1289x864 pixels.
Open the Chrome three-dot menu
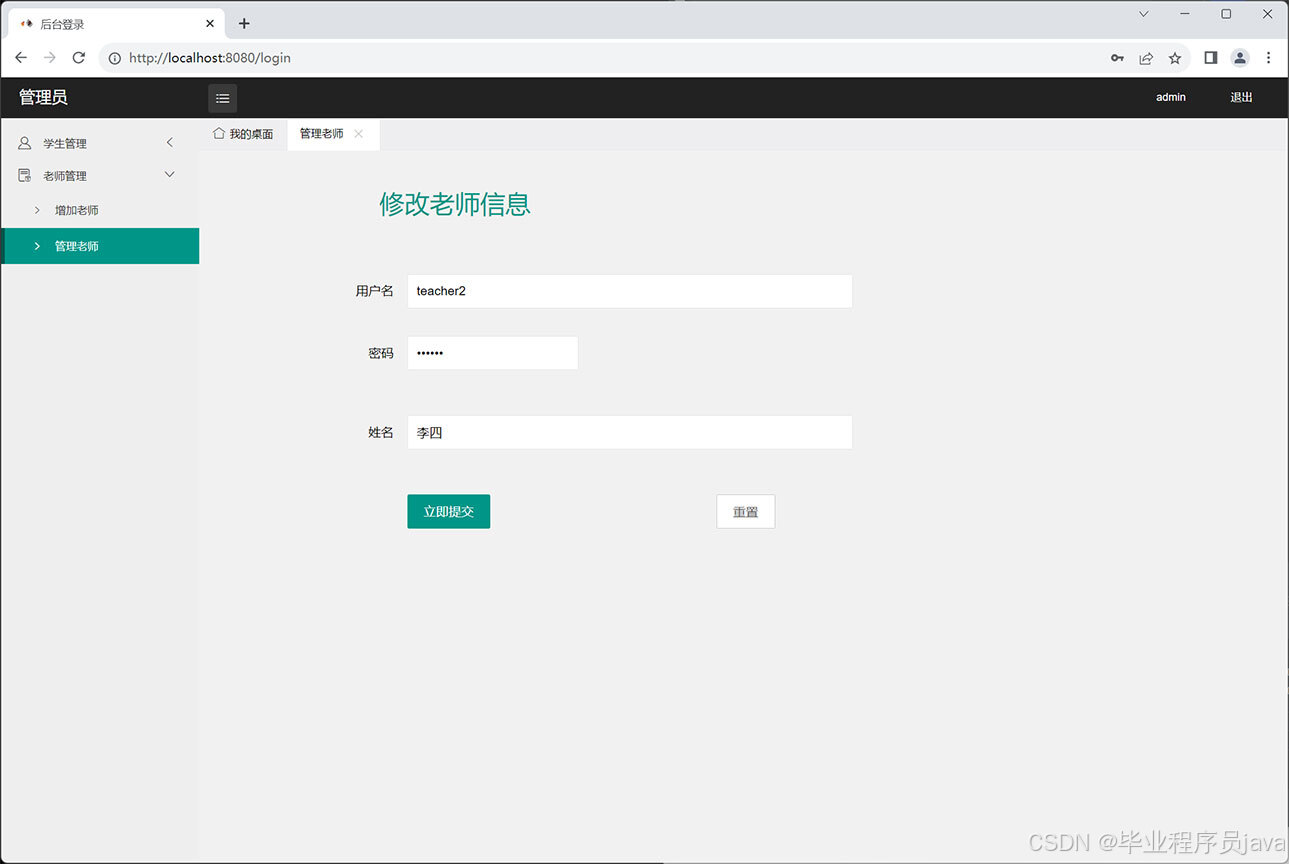tap(1268, 58)
